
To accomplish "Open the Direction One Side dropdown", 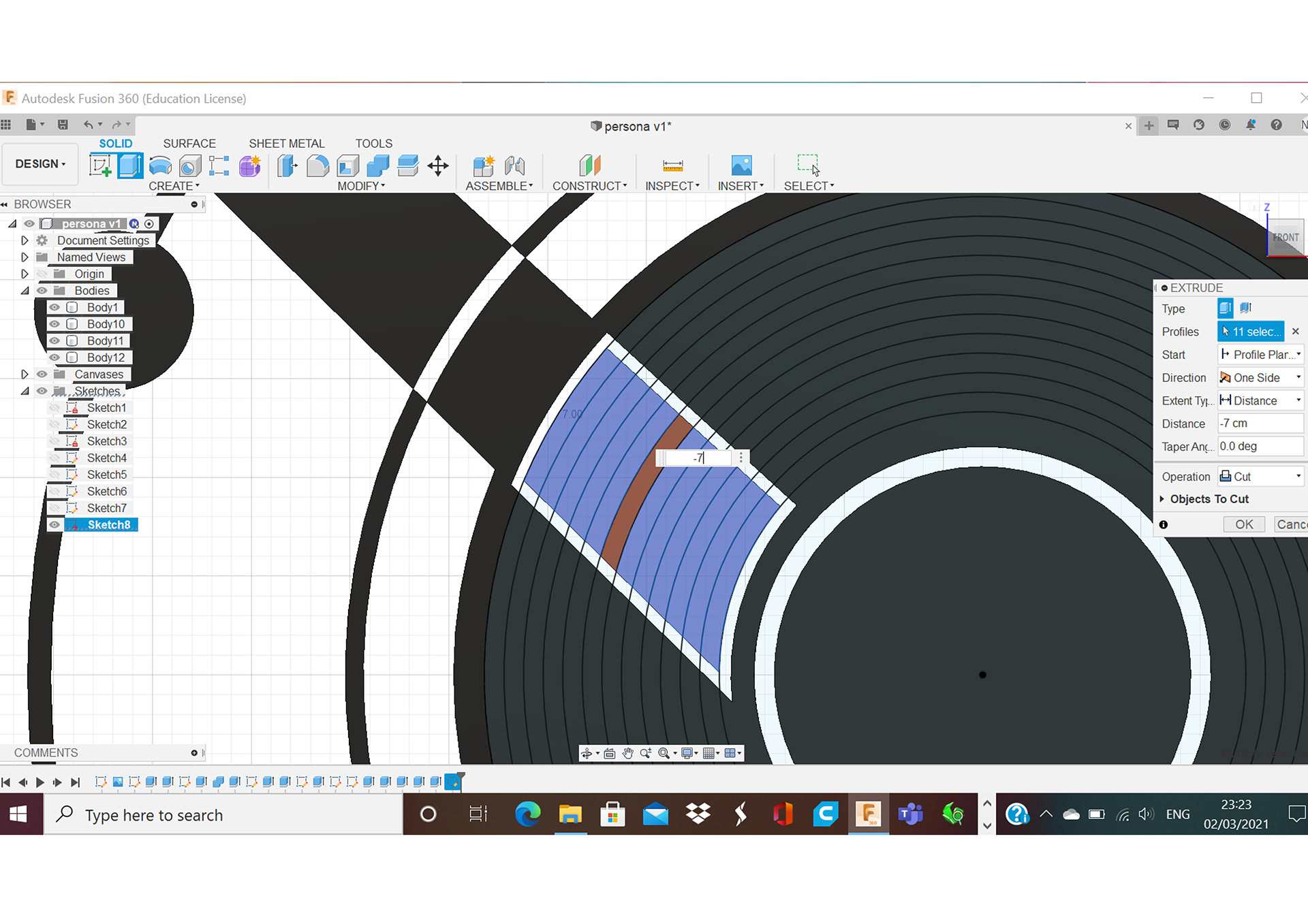I will point(1260,378).
